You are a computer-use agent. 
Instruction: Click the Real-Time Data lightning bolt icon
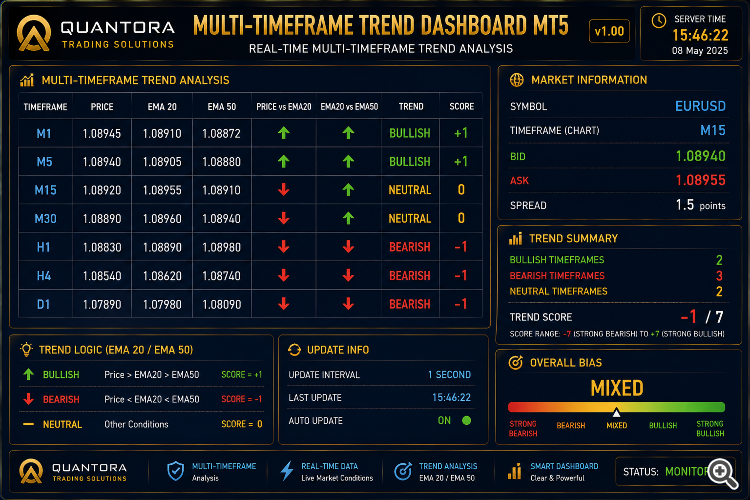(x=287, y=471)
